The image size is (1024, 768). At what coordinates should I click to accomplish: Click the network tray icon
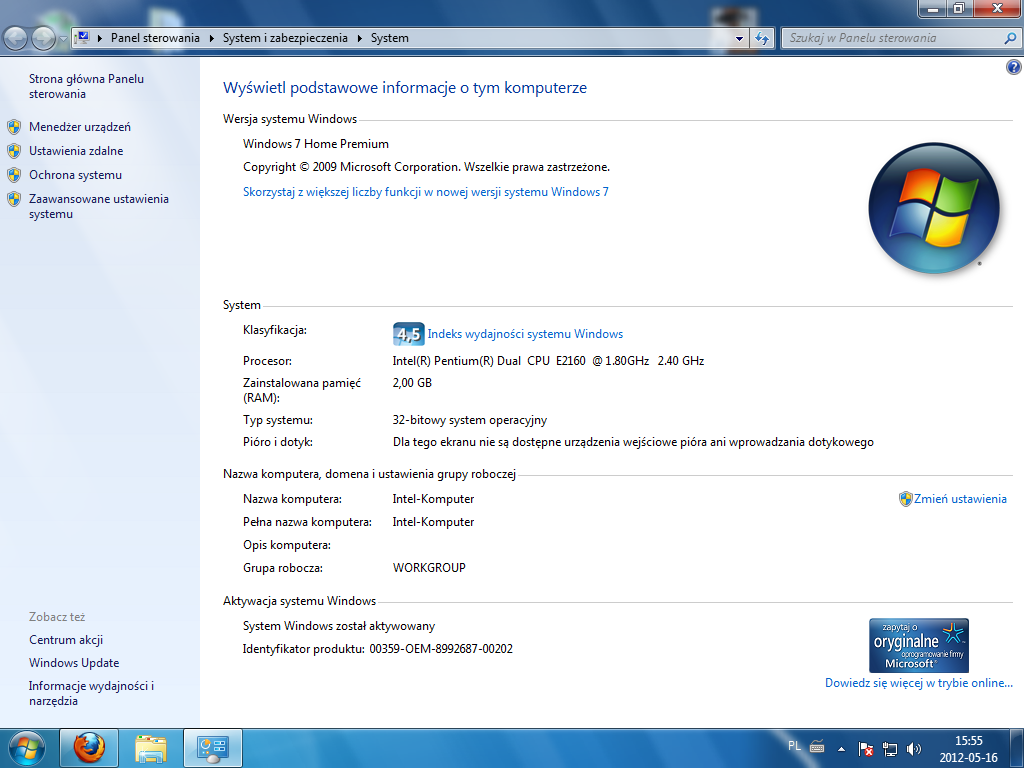[889, 749]
